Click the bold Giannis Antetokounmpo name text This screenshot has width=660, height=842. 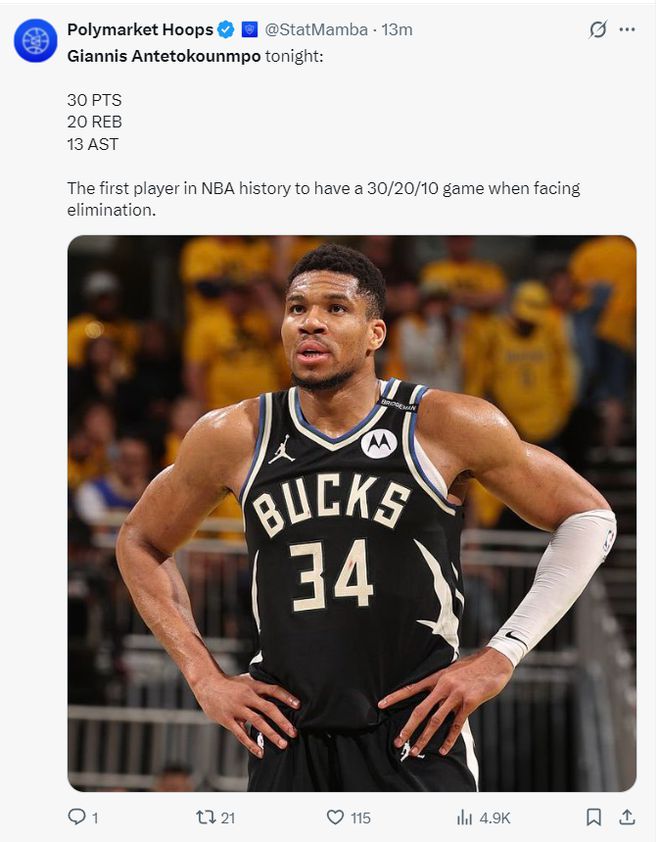pos(164,56)
